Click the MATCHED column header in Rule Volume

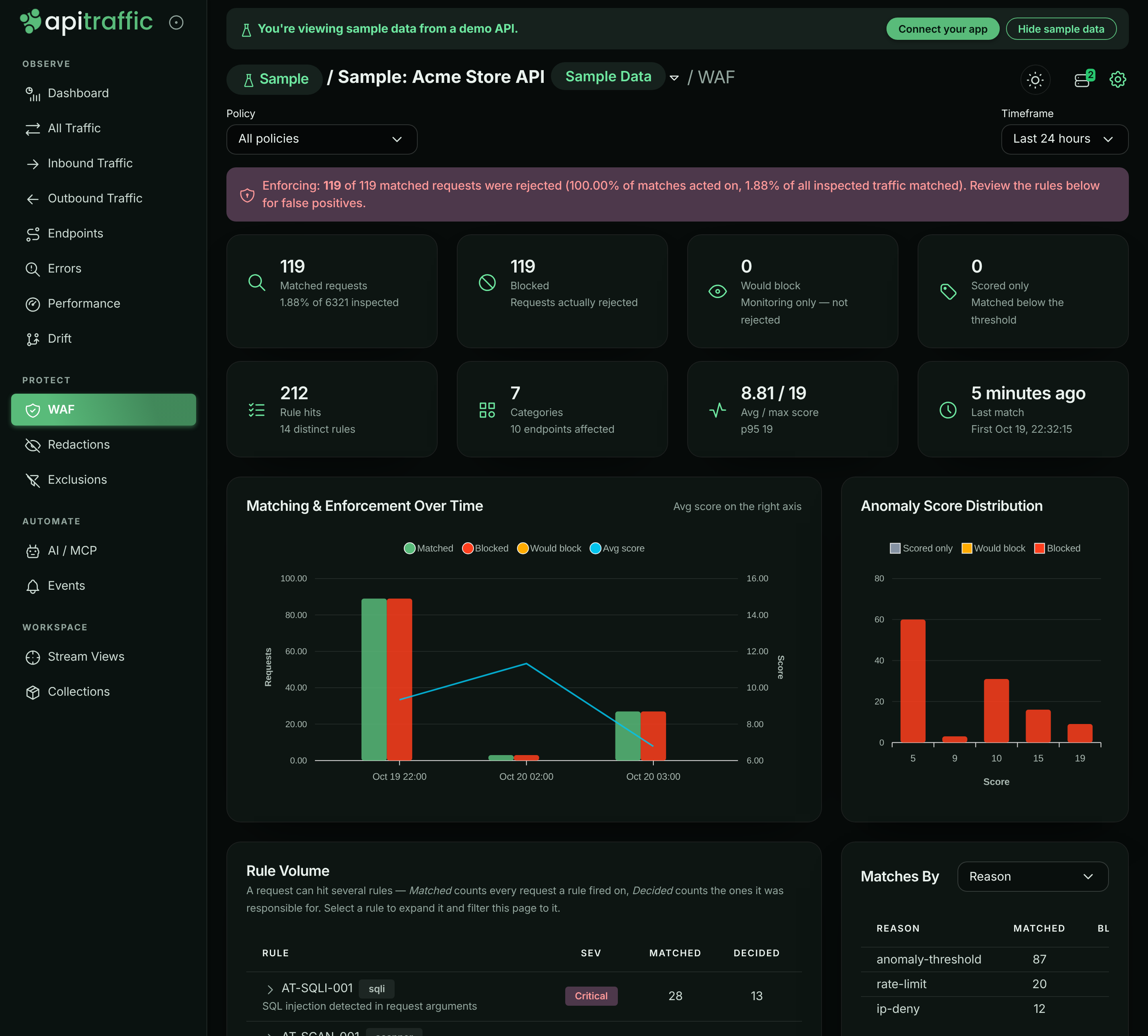tap(675, 954)
